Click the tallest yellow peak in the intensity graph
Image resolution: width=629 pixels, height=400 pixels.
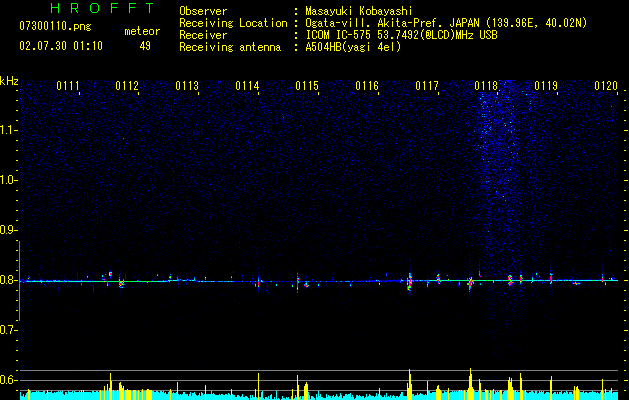[470, 384]
